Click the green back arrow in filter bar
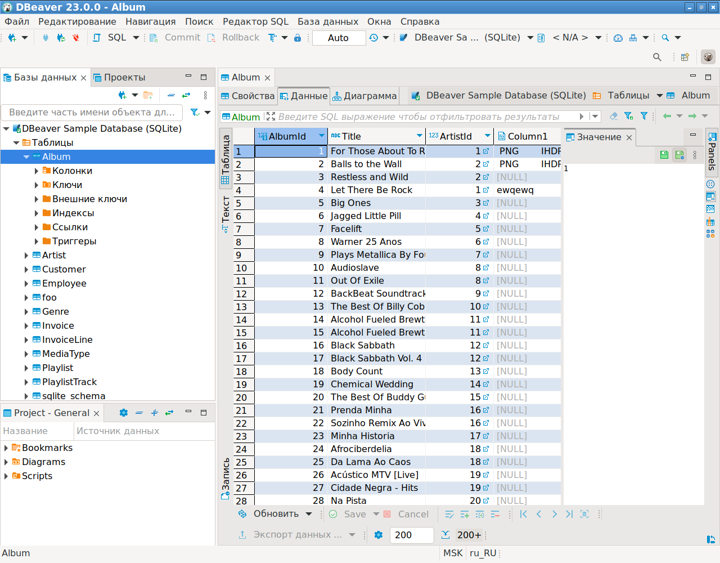This screenshot has width=720, height=563. click(x=667, y=116)
